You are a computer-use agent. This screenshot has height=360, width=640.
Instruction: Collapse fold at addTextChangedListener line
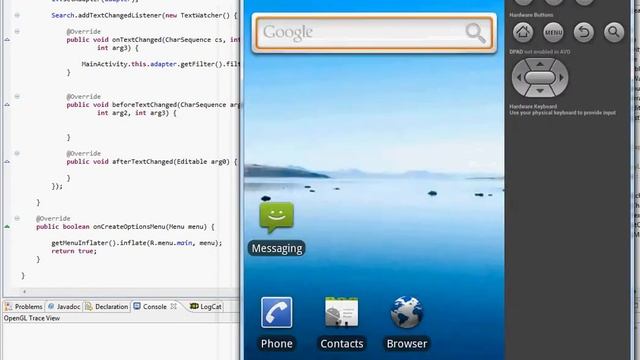17,15
